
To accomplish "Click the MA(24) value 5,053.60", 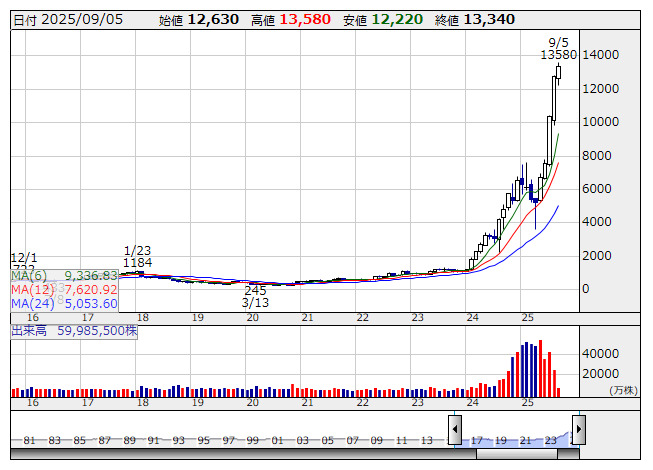I will click(x=91, y=304).
